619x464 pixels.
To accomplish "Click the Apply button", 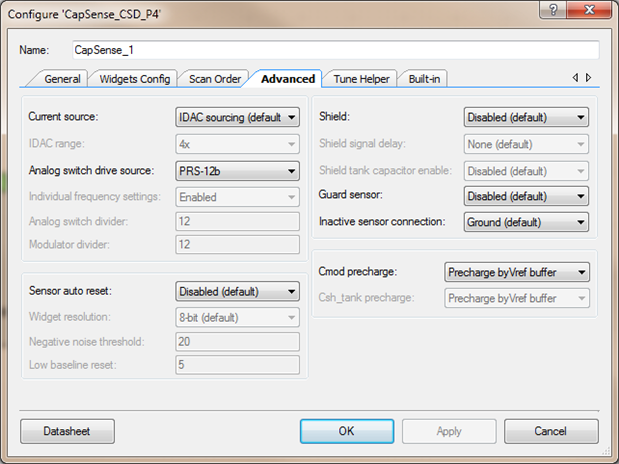I will click(x=449, y=431).
